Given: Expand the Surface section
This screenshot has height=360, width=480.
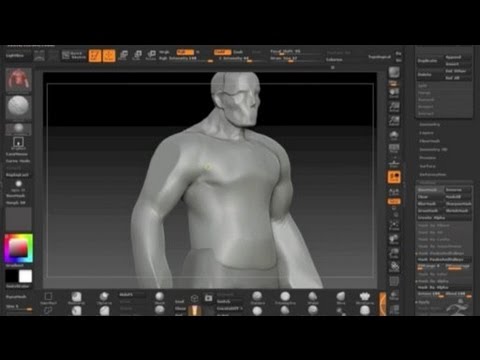Looking at the screenshot, I should (428, 166).
